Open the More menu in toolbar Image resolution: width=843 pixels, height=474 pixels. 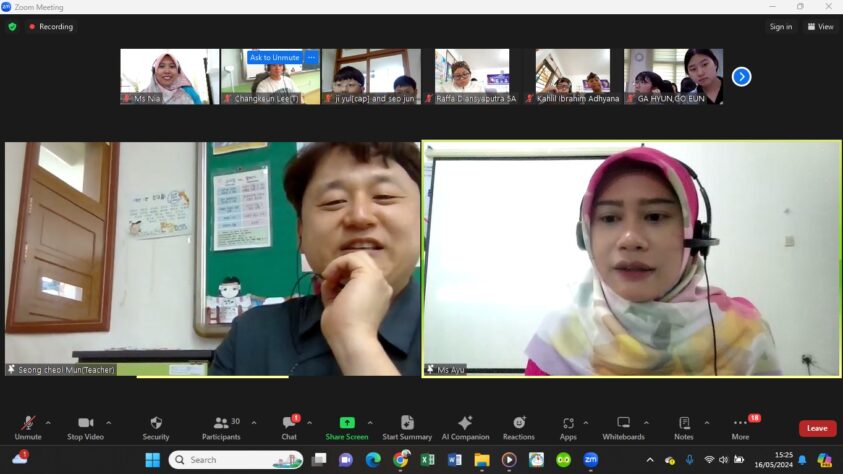coord(740,427)
